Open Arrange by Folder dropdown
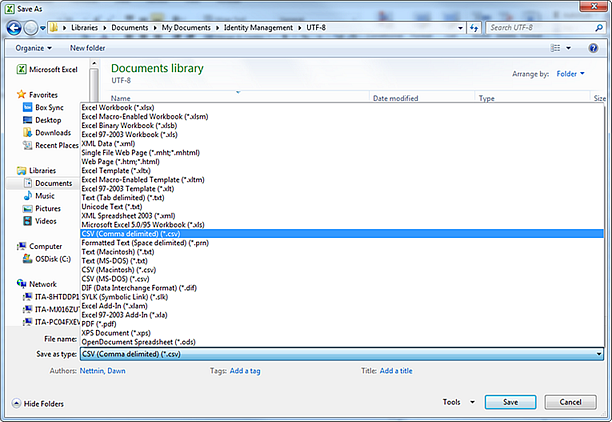Viewport: 612px width, 422px height. pos(570,74)
